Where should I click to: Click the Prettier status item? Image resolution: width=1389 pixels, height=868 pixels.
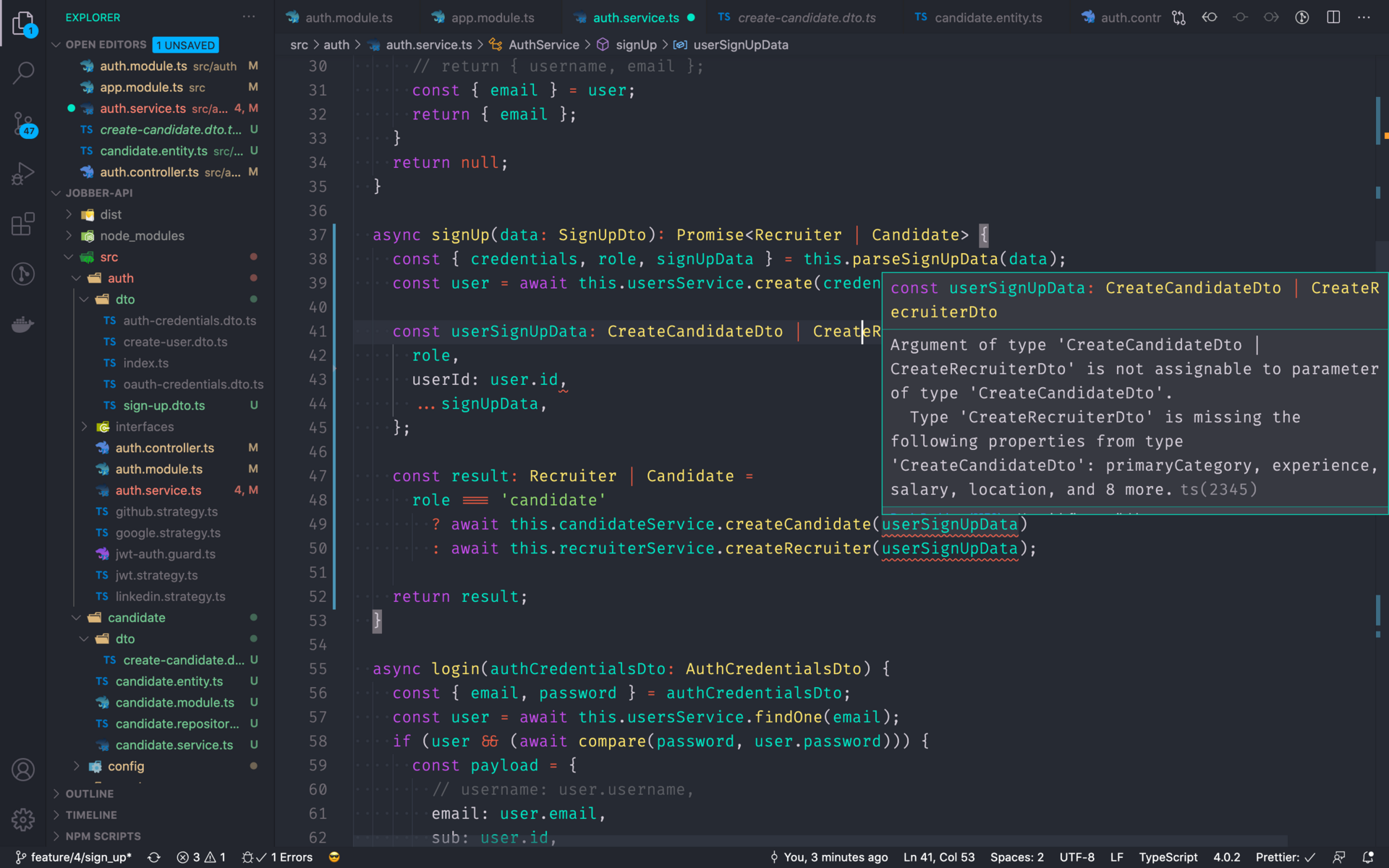point(1286,857)
